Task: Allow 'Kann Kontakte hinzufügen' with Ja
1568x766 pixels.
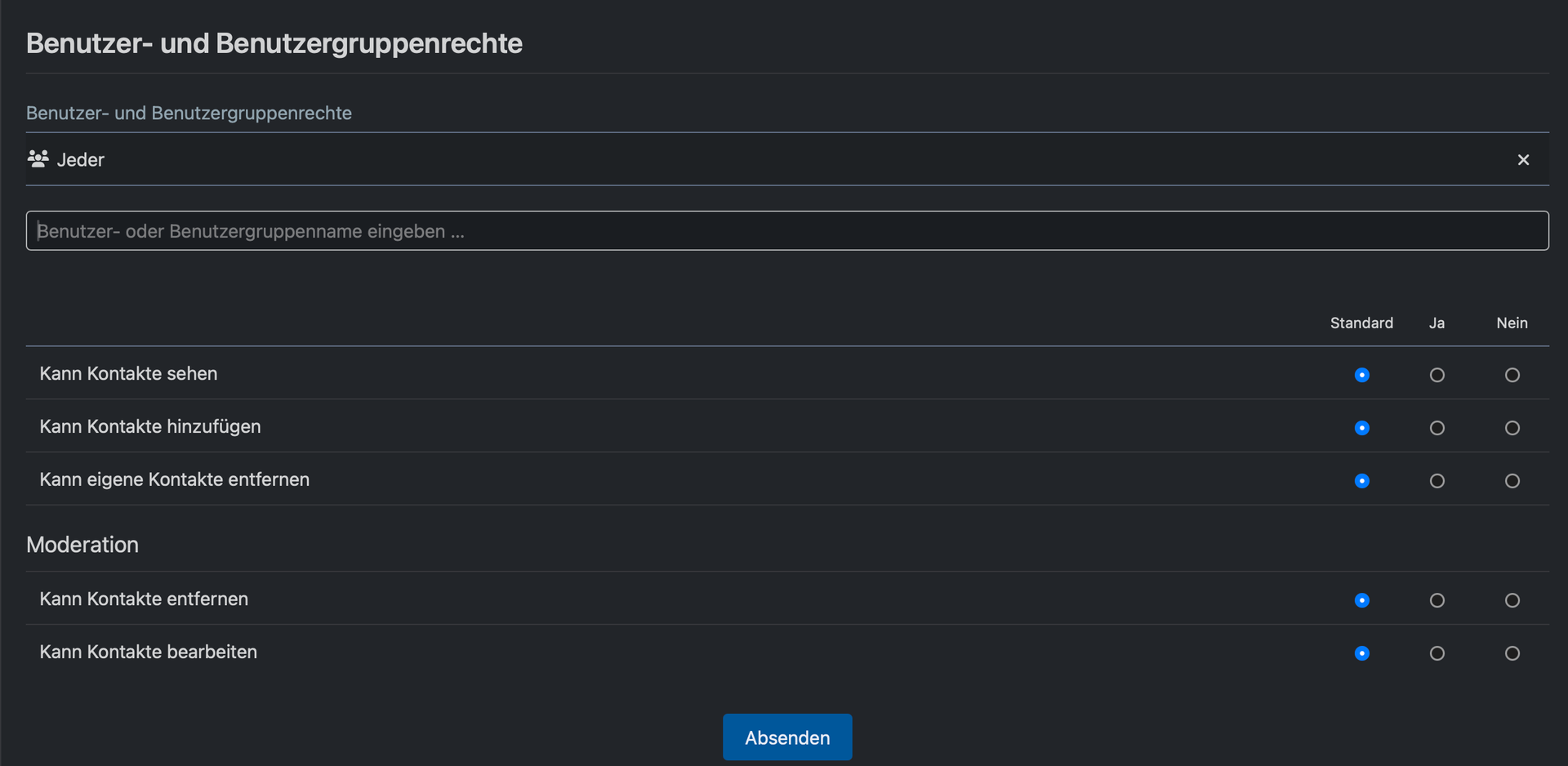Action: [1437, 428]
